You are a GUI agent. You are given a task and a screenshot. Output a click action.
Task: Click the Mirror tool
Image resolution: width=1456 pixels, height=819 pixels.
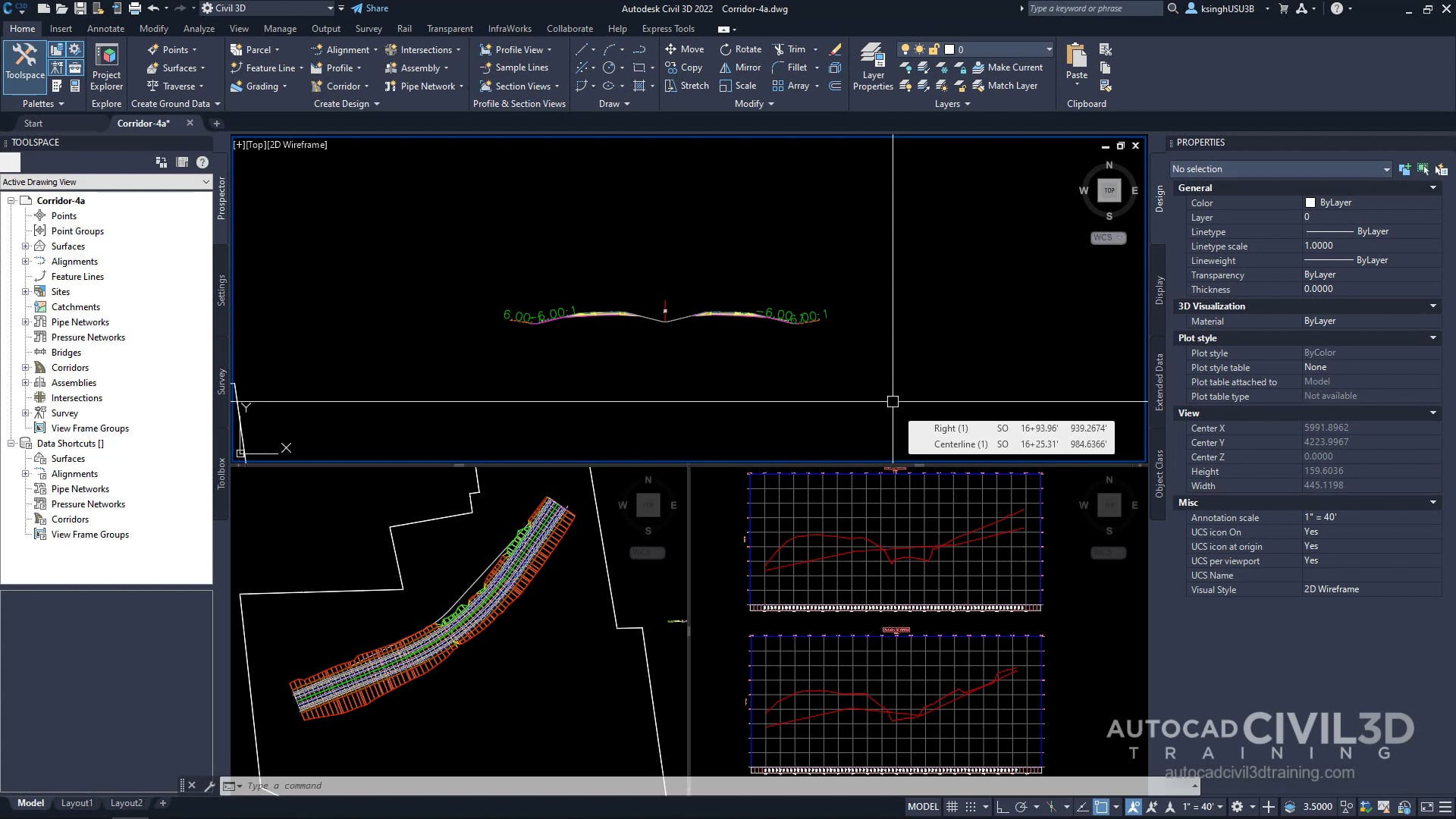coord(739,67)
